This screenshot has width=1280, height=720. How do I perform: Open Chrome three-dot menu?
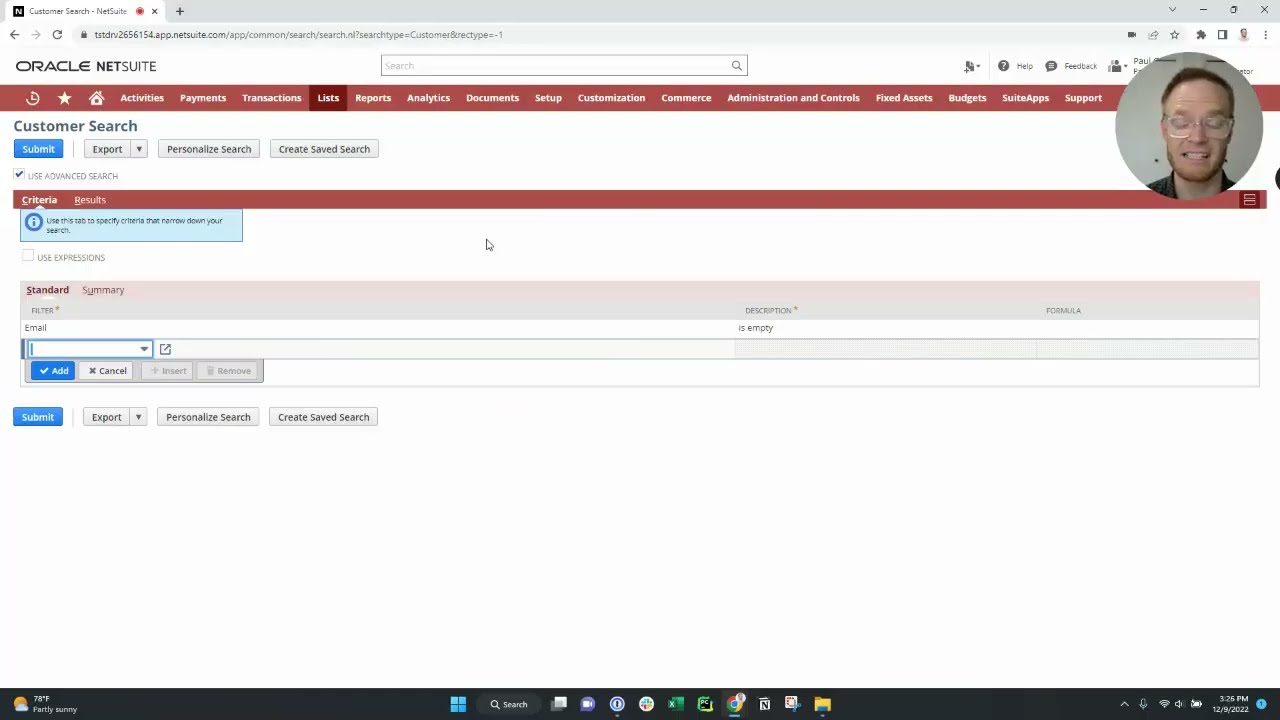1265,34
